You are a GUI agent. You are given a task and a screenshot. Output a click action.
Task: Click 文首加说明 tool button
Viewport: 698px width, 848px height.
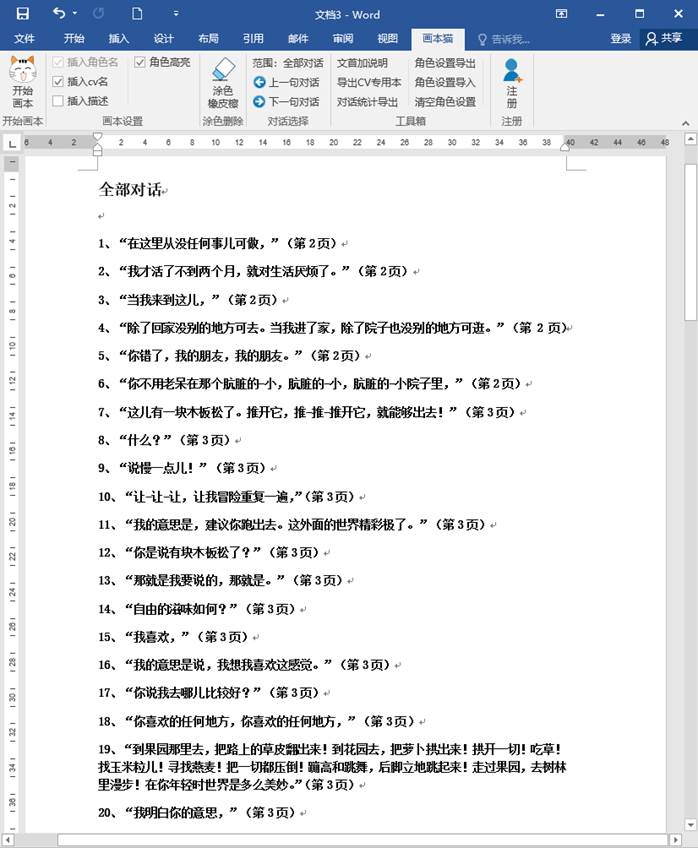pos(362,63)
